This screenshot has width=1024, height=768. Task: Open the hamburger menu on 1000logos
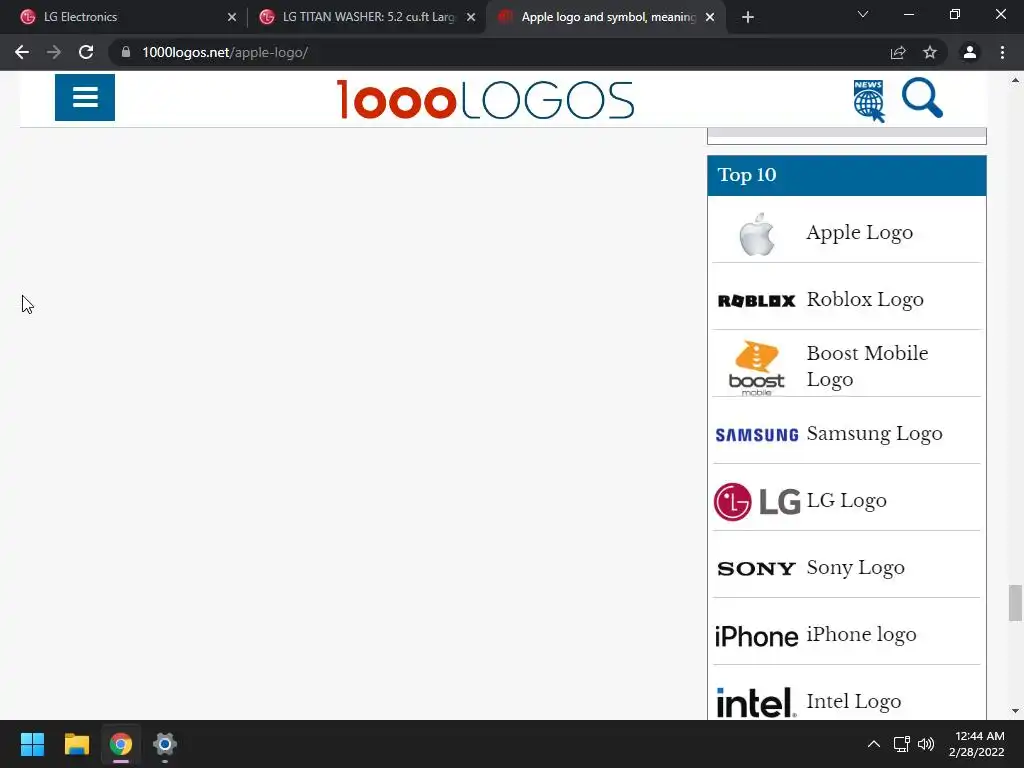click(x=85, y=97)
